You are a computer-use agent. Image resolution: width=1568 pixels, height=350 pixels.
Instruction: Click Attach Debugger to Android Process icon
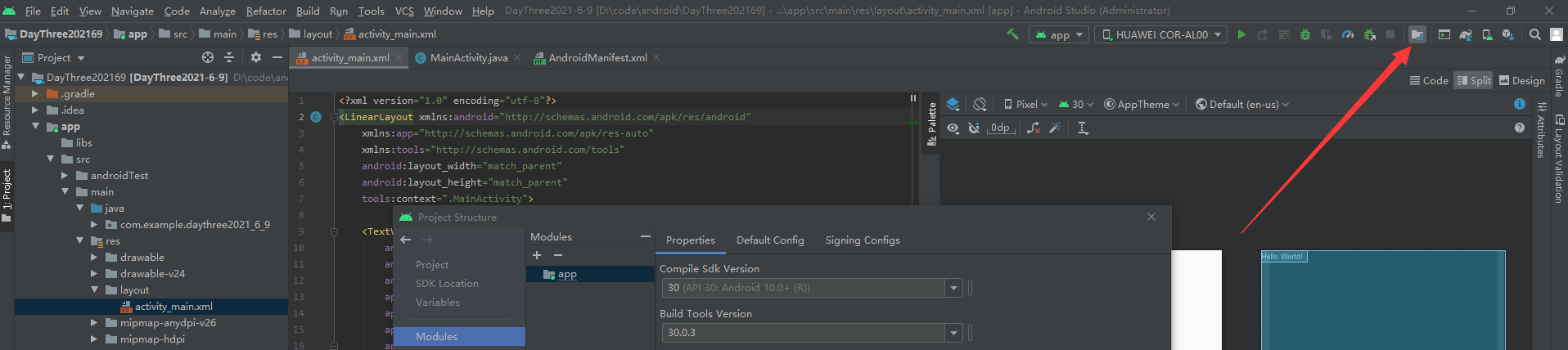coord(1369,34)
